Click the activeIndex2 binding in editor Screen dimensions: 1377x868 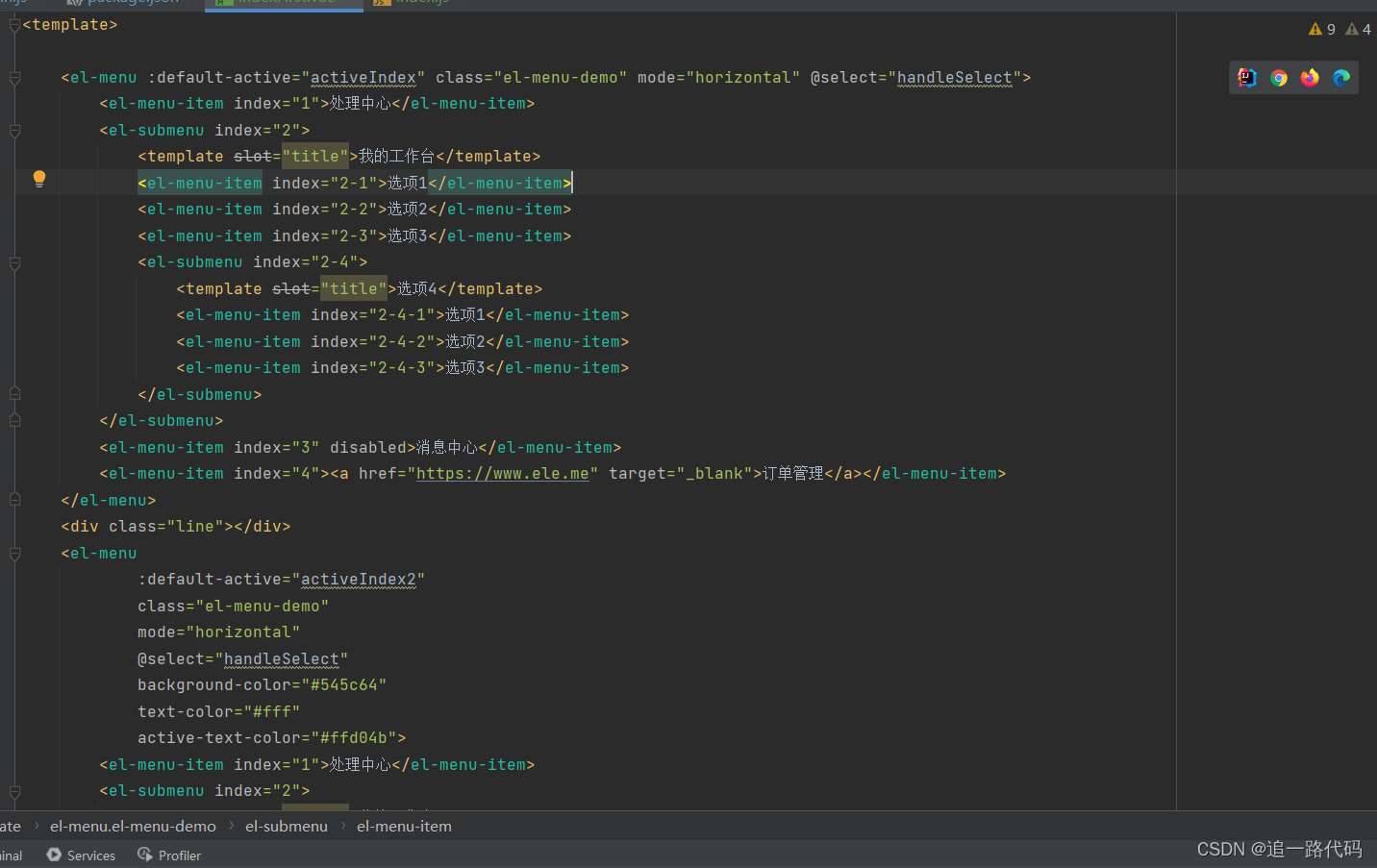(x=360, y=579)
